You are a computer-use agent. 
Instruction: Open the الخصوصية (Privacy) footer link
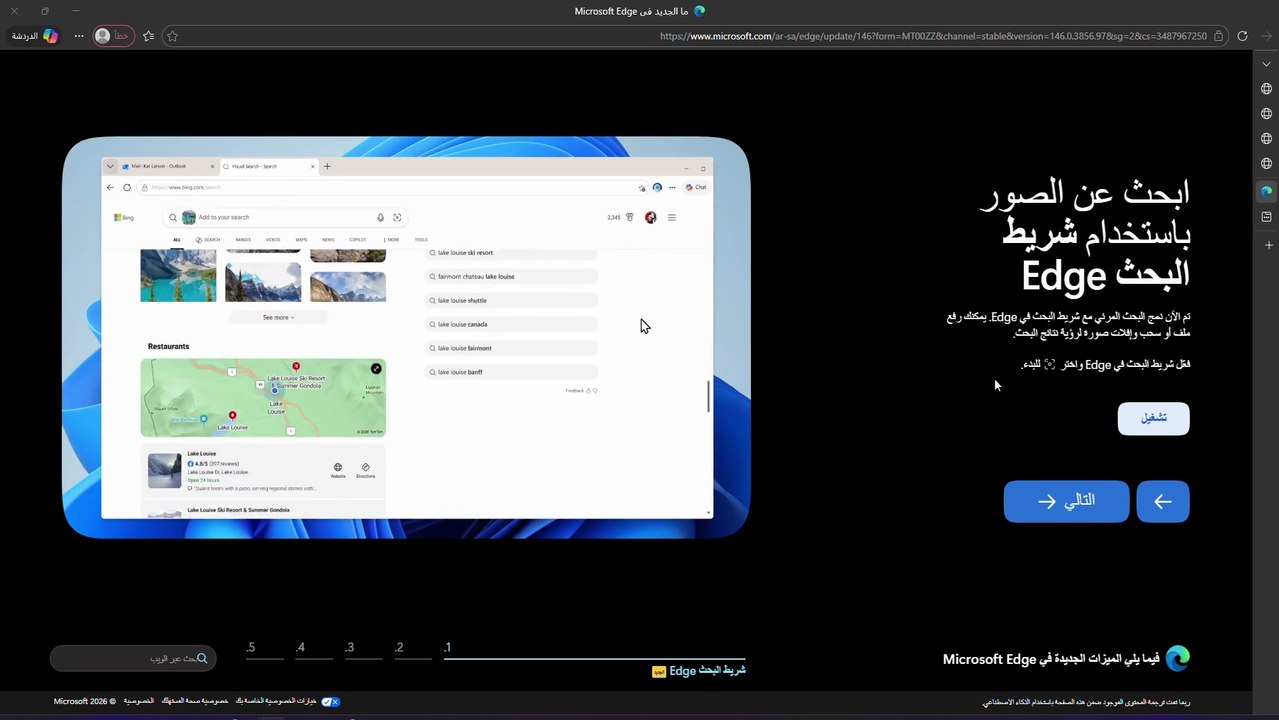[x=139, y=702]
